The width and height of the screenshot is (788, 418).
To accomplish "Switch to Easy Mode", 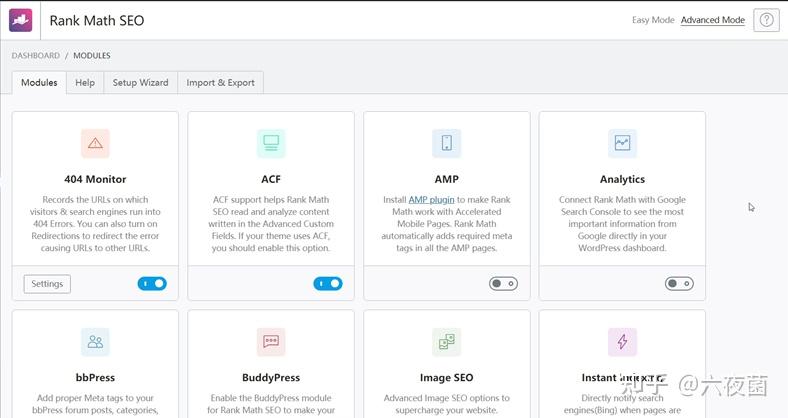I will (x=653, y=20).
